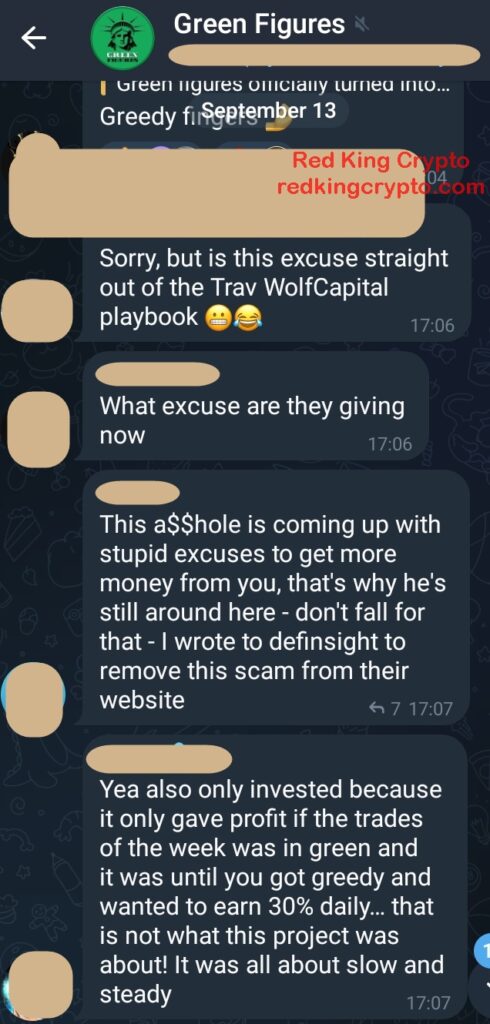Tap the back arrow icon
This screenshot has width=490, height=1024.
tap(33, 38)
